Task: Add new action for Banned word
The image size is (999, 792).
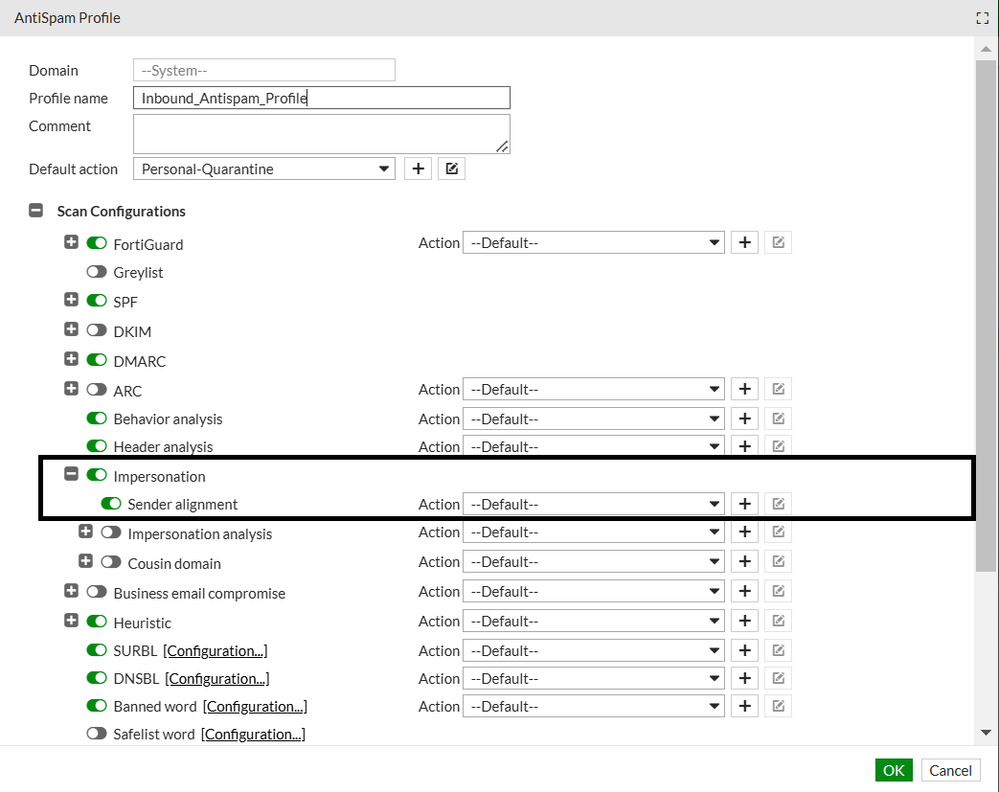Action: pyautogui.click(x=745, y=706)
